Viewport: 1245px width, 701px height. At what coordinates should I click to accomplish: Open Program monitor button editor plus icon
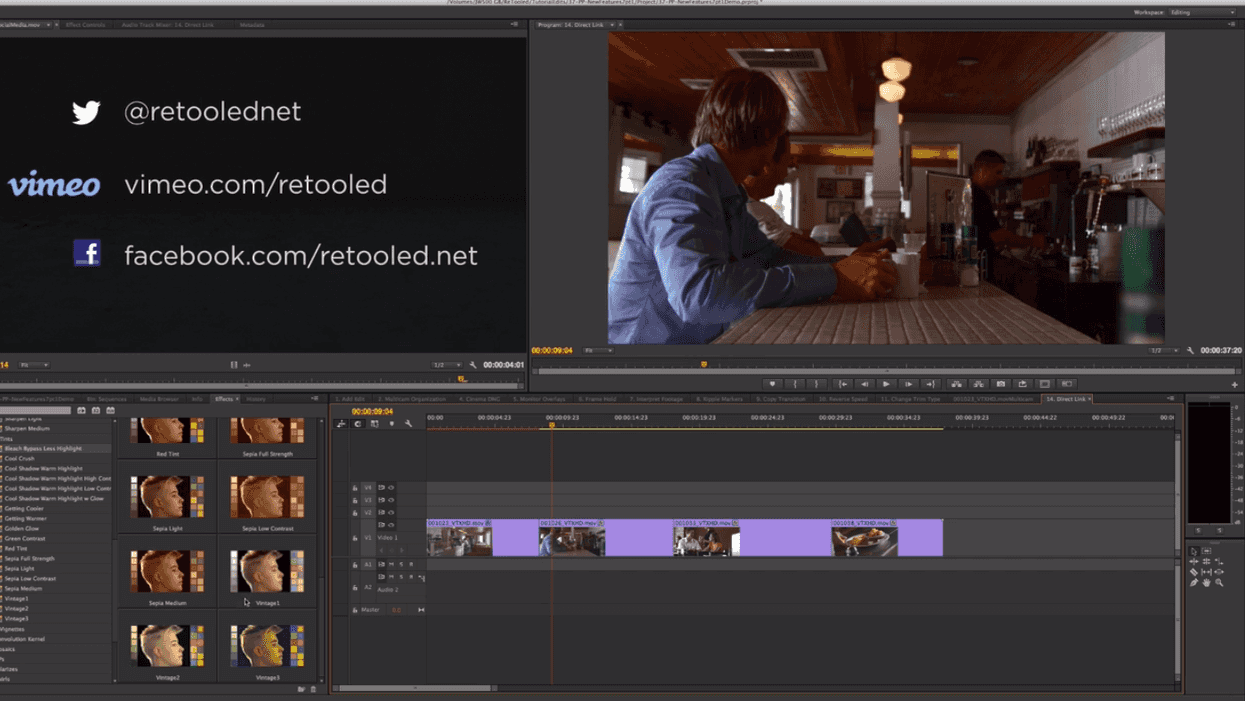click(x=1235, y=385)
